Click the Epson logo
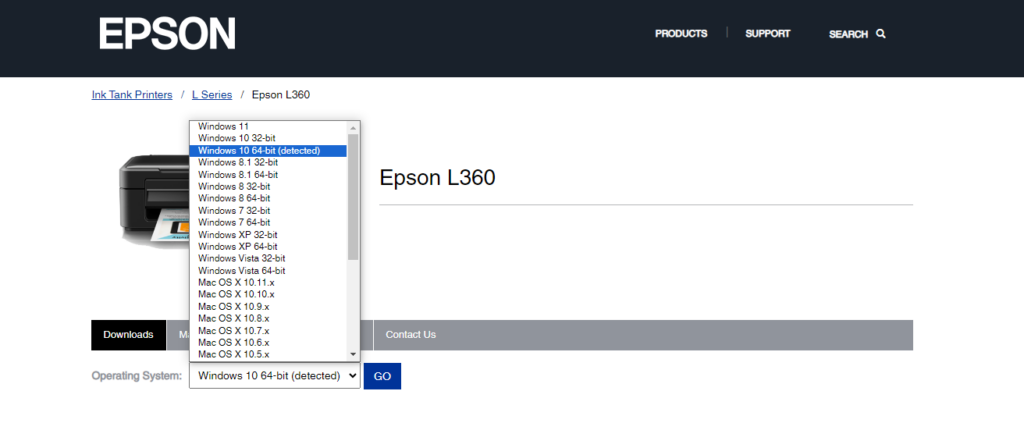This screenshot has height=423, width=1024. 167,33
